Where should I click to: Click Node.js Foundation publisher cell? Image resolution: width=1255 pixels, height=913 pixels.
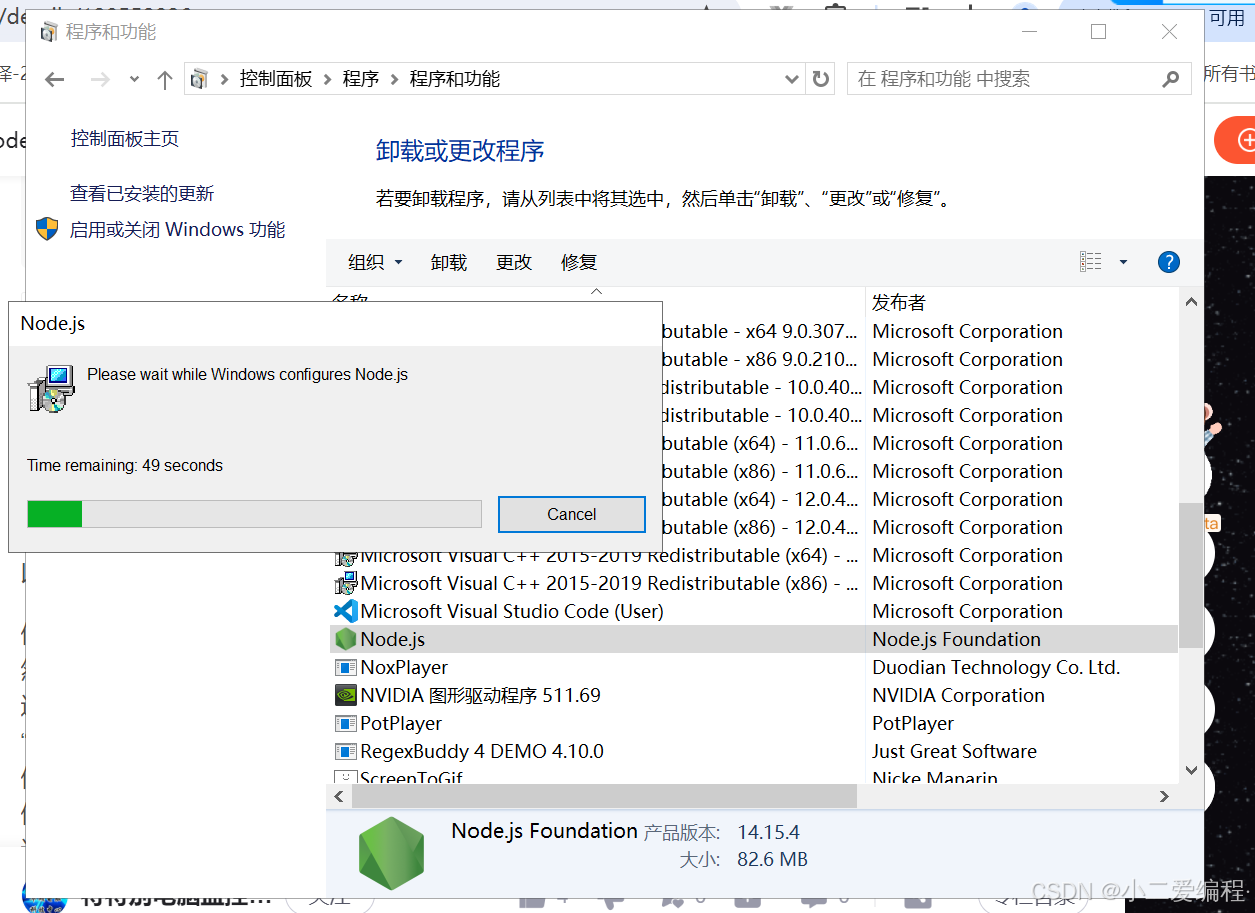tap(956, 639)
